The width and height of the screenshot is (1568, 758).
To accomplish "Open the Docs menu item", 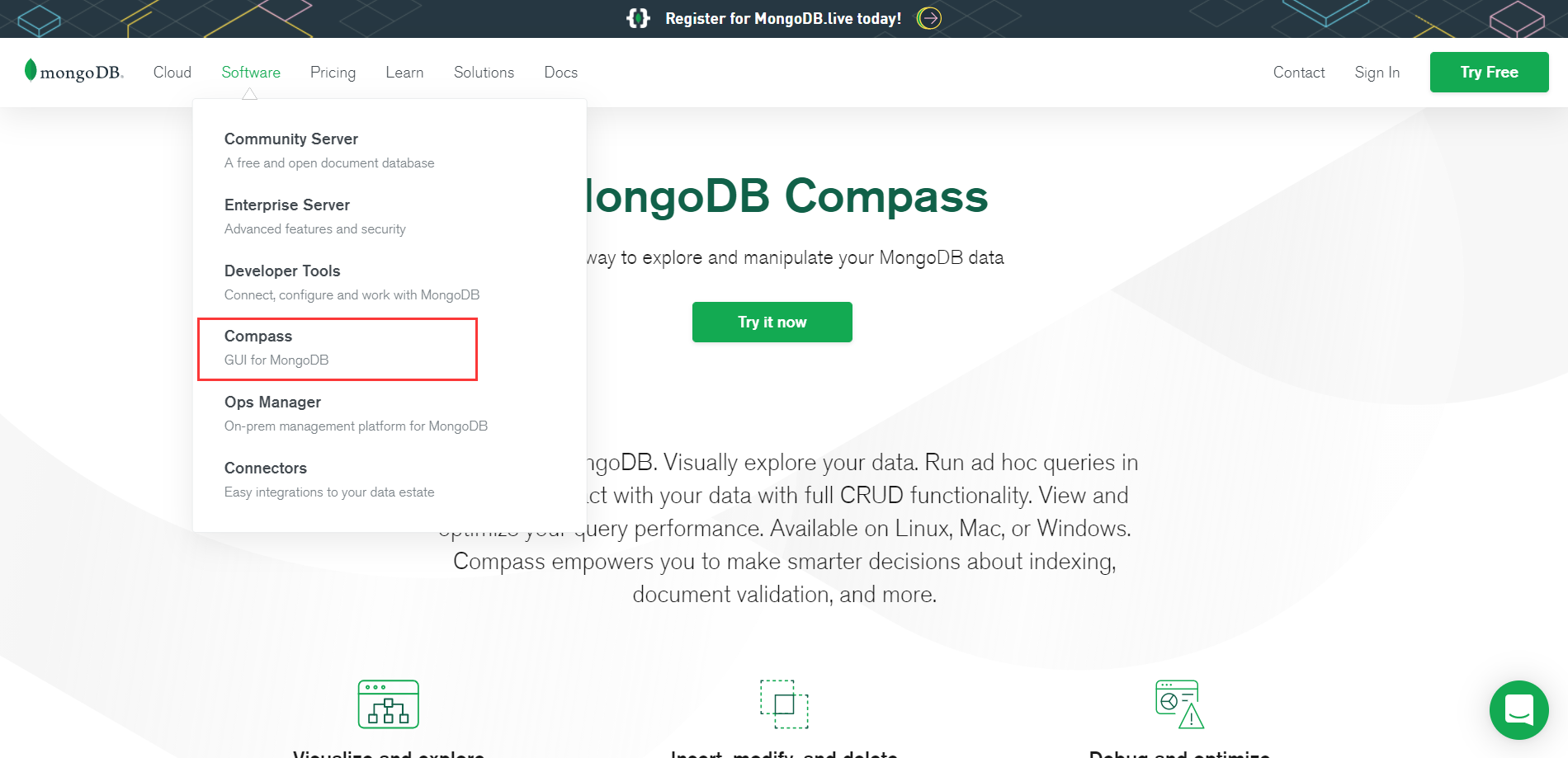I will coord(561,73).
